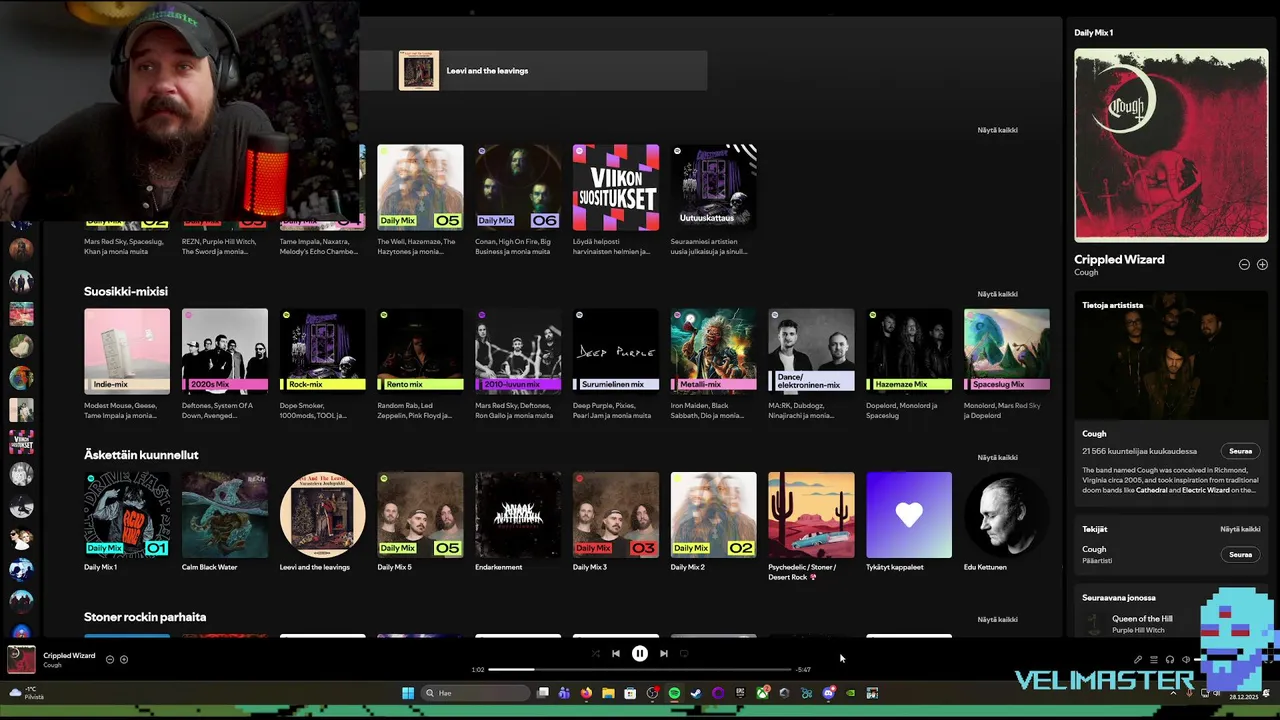This screenshot has height=720, width=1280.
Task: Follow Cough in the Tekijät section
Action: click(1240, 554)
